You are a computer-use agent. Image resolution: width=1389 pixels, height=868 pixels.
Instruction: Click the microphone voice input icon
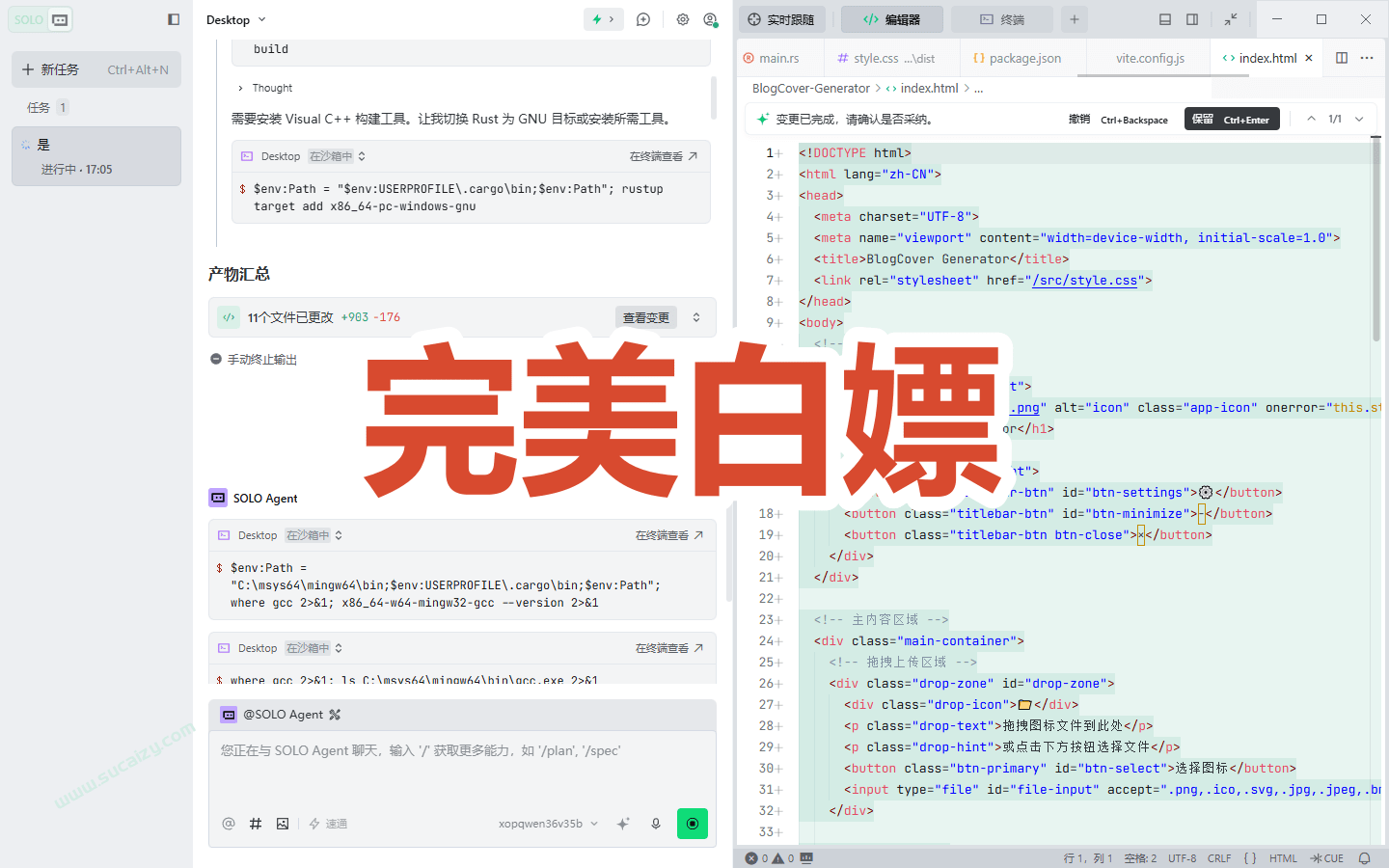click(x=656, y=824)
